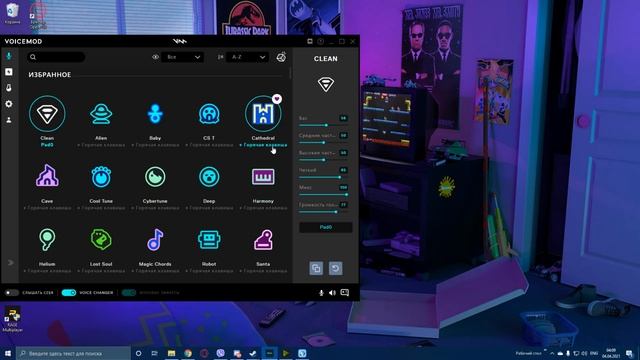Open the help icon in Voicemod title bar
Viewport: 640px width, 360px height.
click(x=321, y=41)
